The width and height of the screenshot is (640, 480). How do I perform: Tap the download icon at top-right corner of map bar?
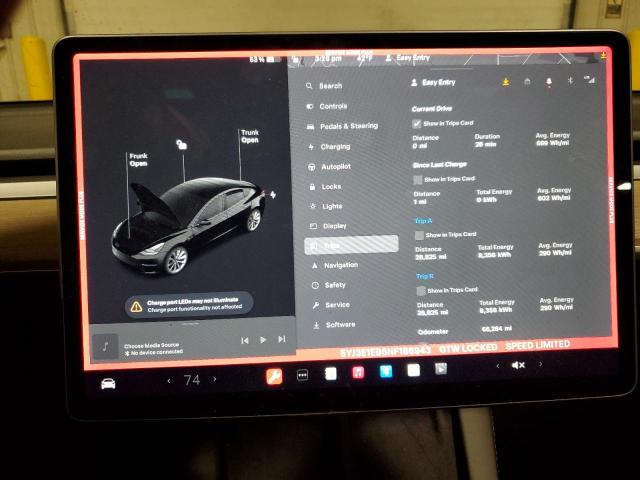[x=603, y=55]
